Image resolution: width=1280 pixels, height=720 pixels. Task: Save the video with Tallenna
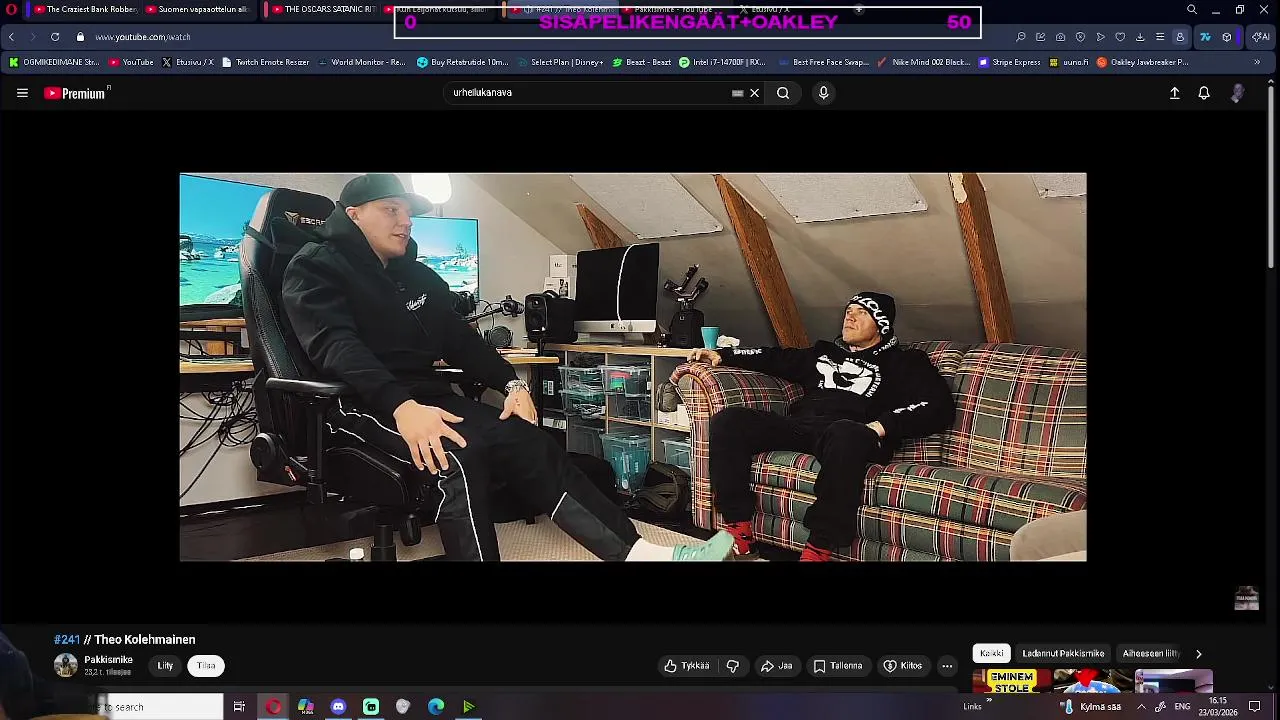coord(838,666)
